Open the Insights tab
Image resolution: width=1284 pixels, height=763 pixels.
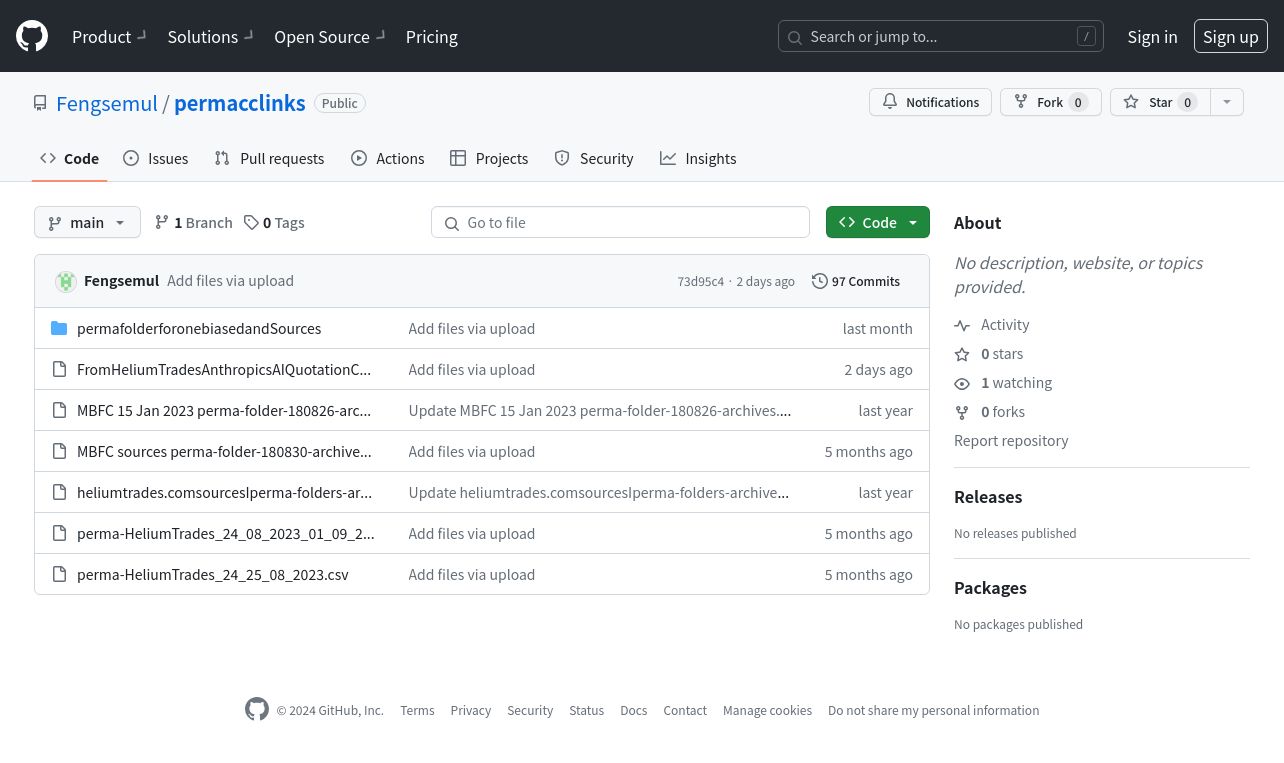(698, 158)
